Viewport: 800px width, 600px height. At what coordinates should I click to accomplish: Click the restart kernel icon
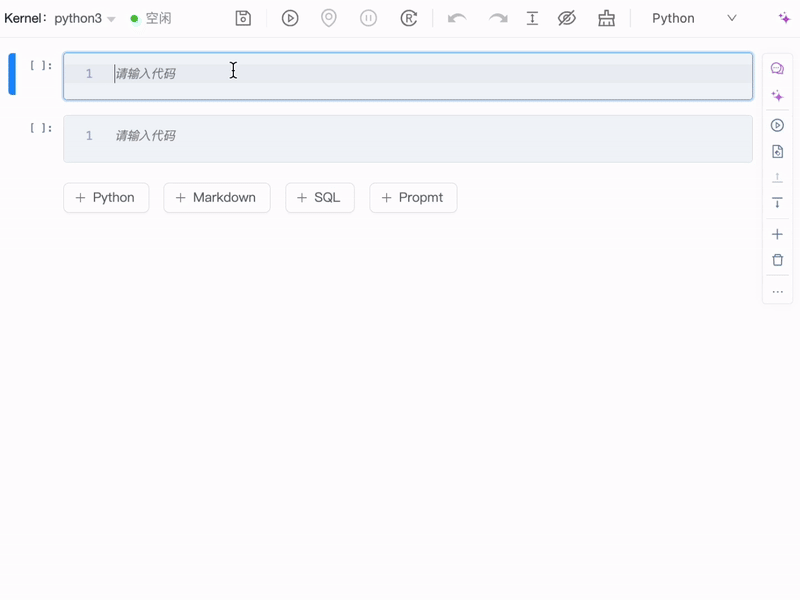(x=408, y=18)
